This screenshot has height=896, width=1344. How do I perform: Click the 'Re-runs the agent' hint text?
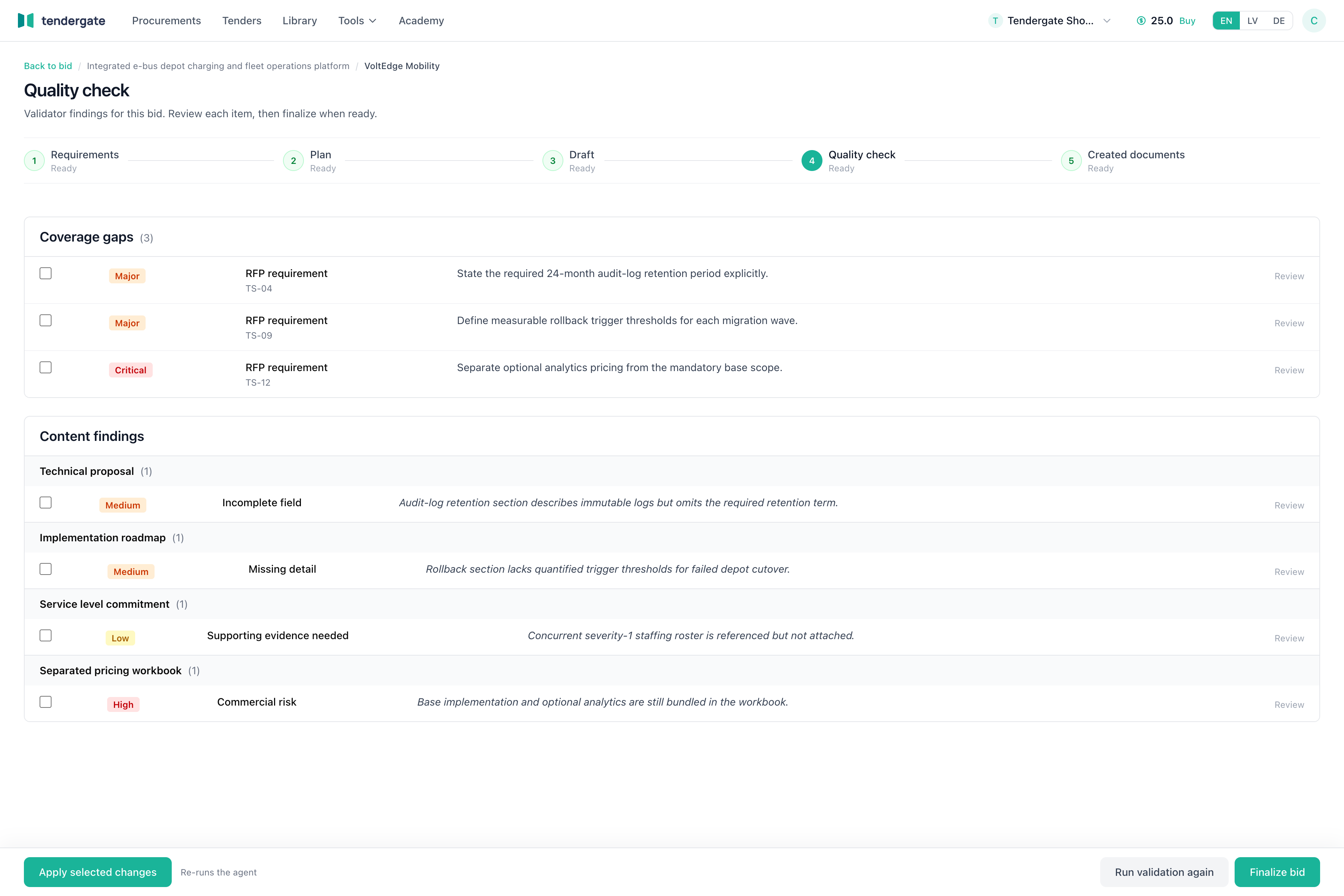tap(218, 872)
